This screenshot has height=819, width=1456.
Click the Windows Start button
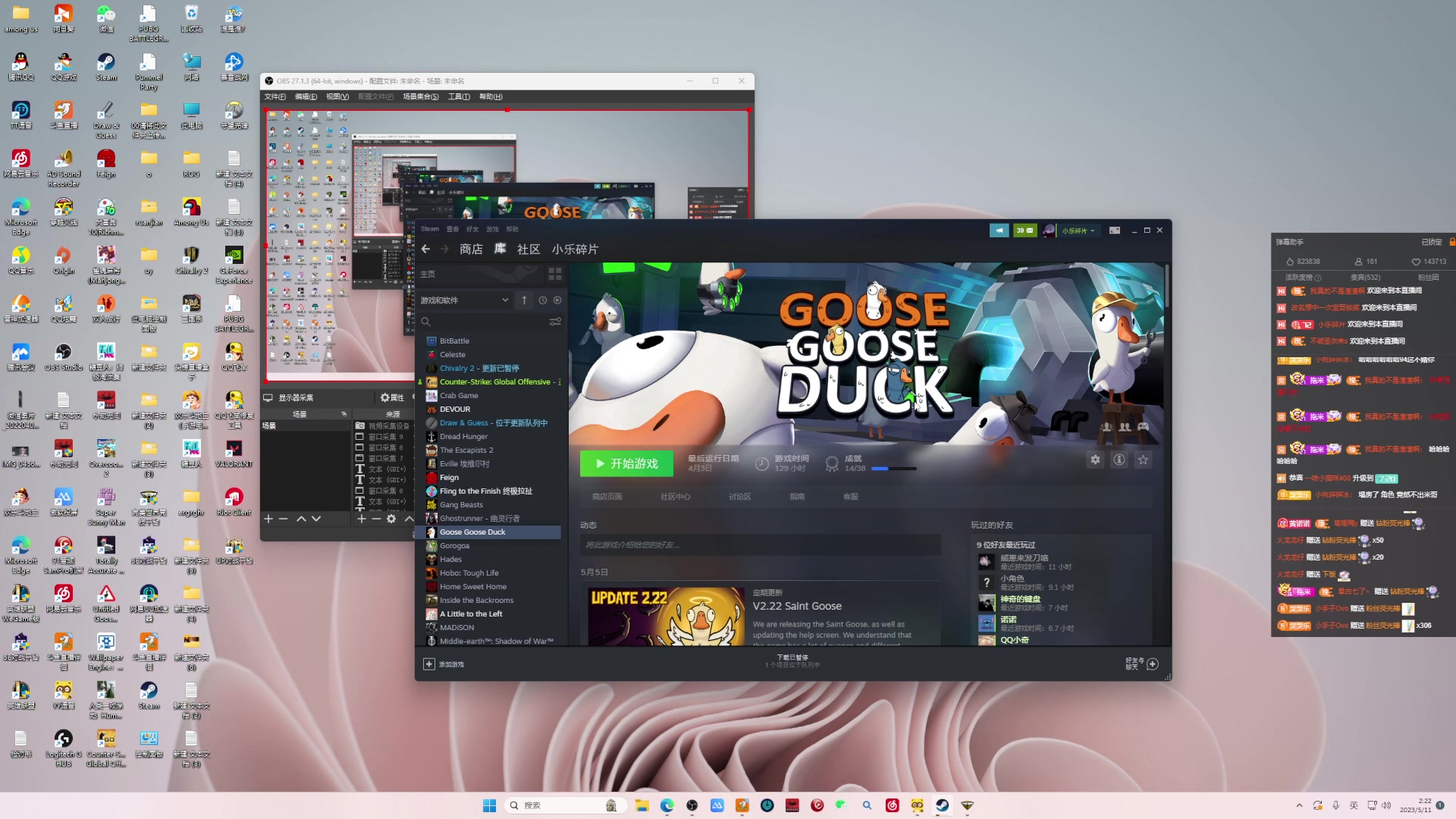tap(490, 805)
